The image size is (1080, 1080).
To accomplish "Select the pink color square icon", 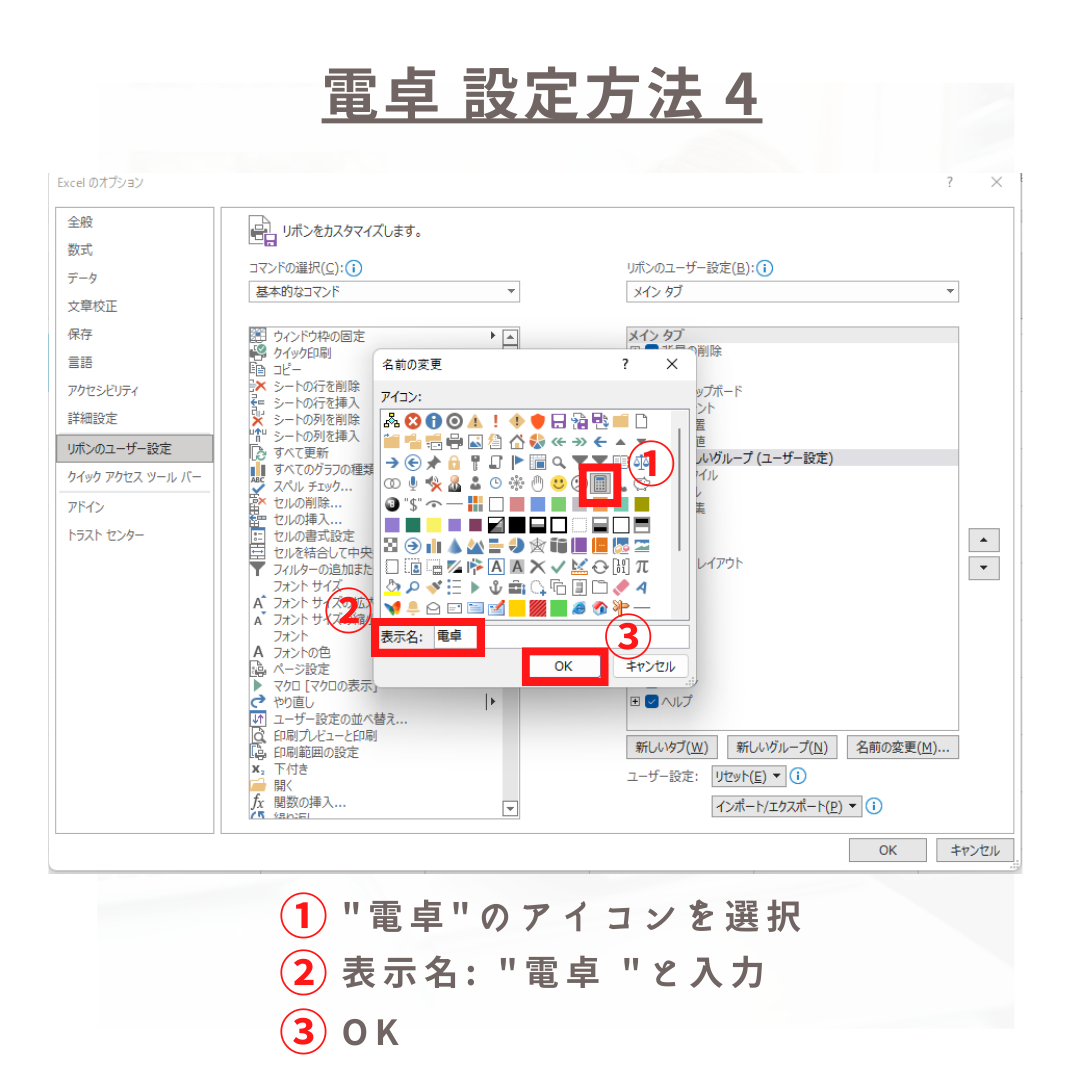I will [x=517, y=505].
